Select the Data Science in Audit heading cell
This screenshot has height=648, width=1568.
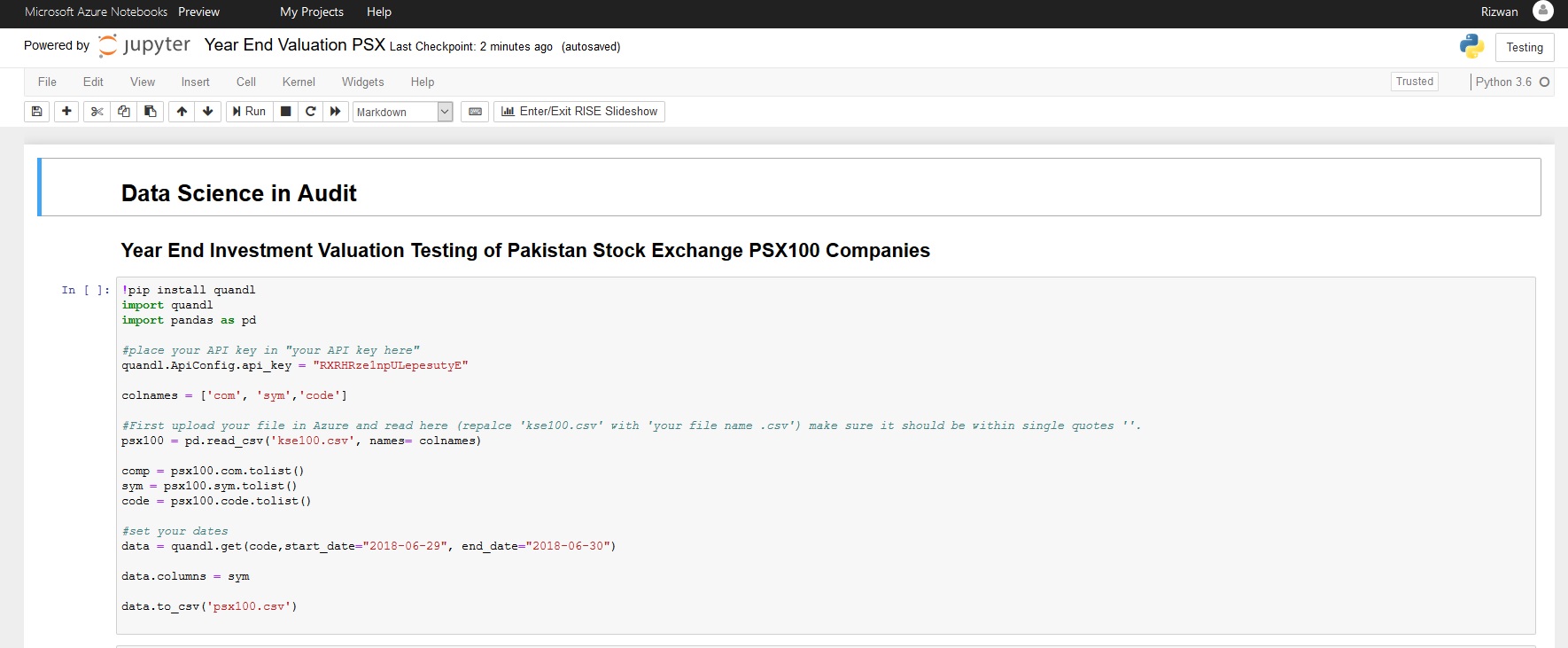point(788,187)
